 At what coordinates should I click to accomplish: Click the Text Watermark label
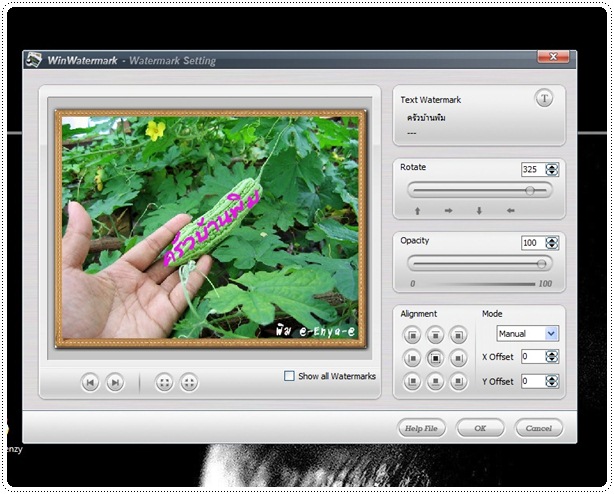pos(430,100)
